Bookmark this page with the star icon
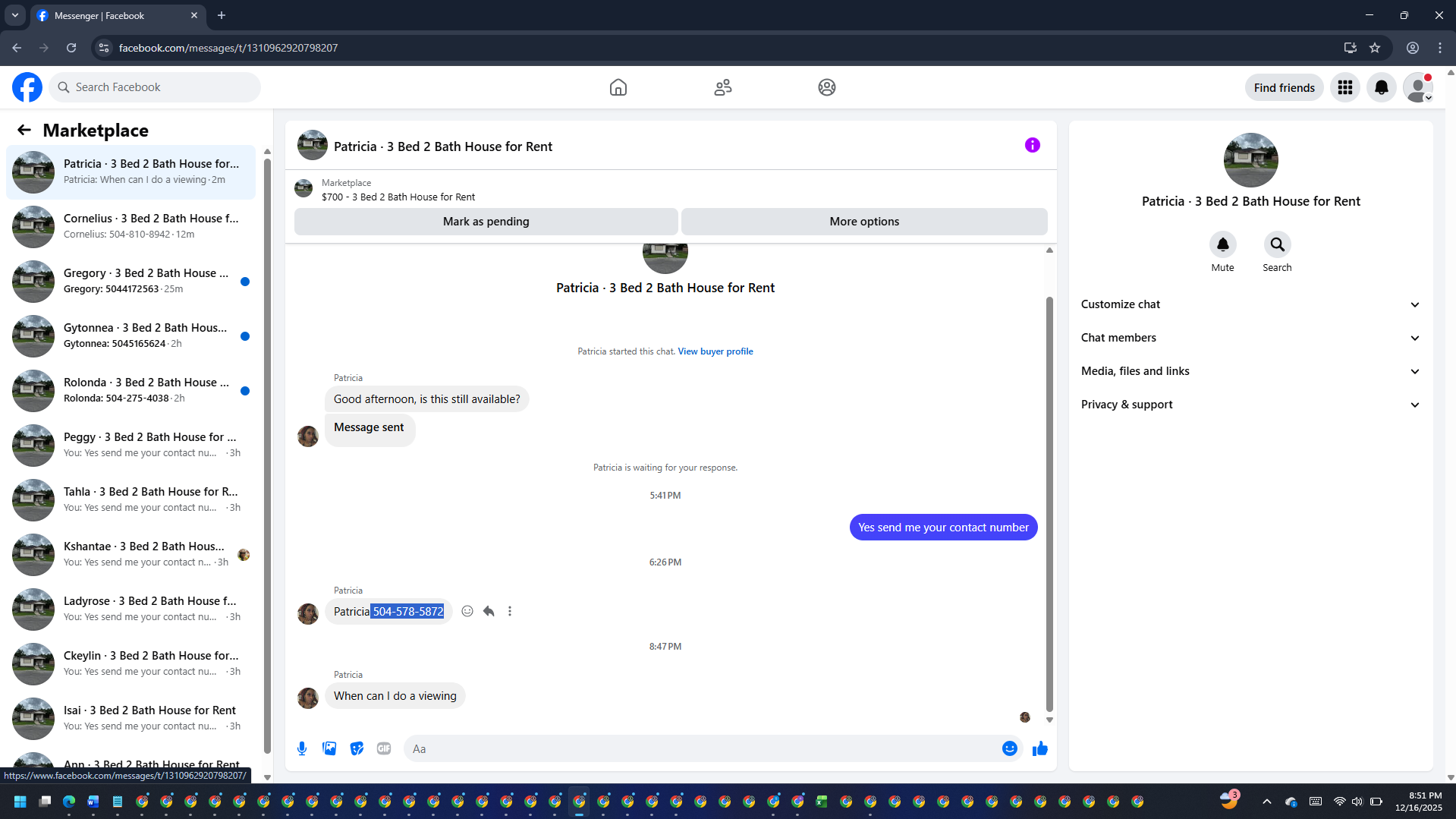Image resolution: width=1456 pixels, height=819 pixels. 1375,48
